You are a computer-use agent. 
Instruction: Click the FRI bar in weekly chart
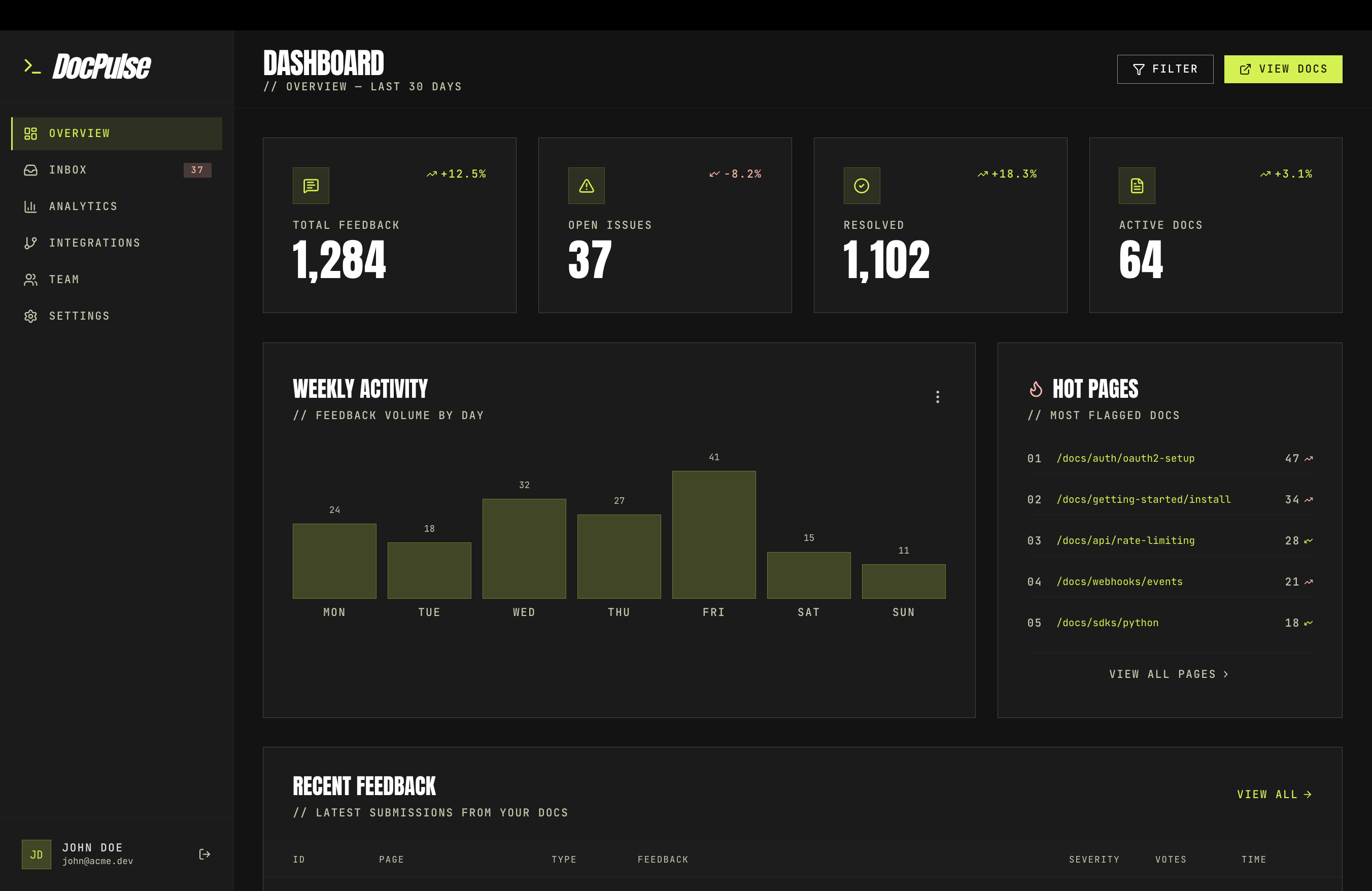coord(714,535)
